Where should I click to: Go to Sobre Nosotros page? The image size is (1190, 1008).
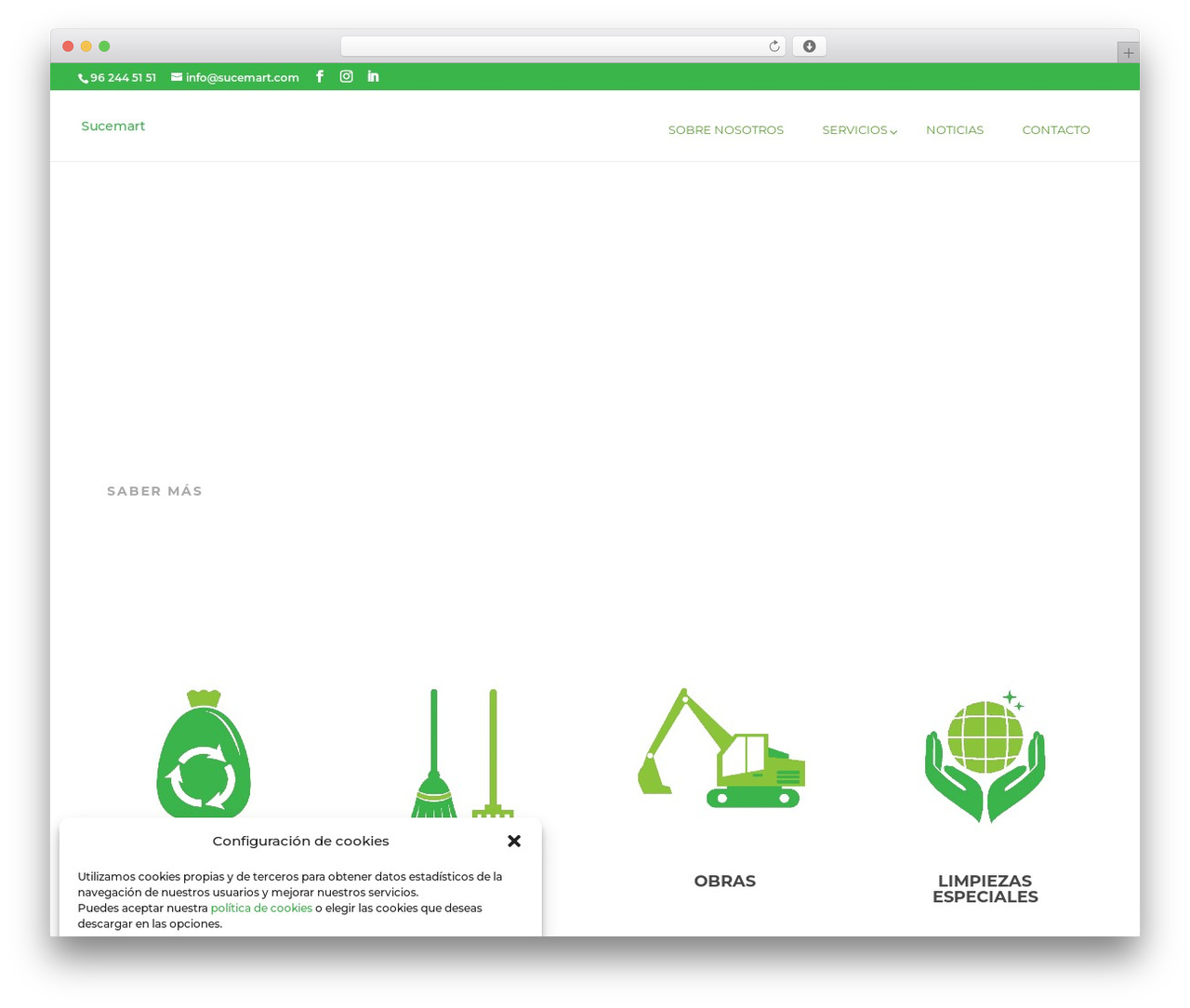pos(726,130)
